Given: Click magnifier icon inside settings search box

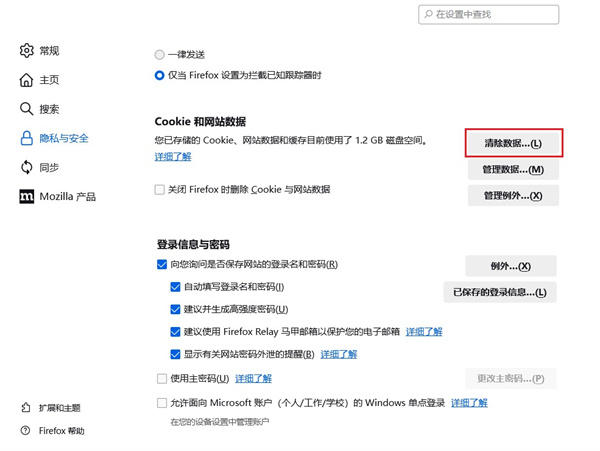Looking at the screenshot, I should 428,14.
